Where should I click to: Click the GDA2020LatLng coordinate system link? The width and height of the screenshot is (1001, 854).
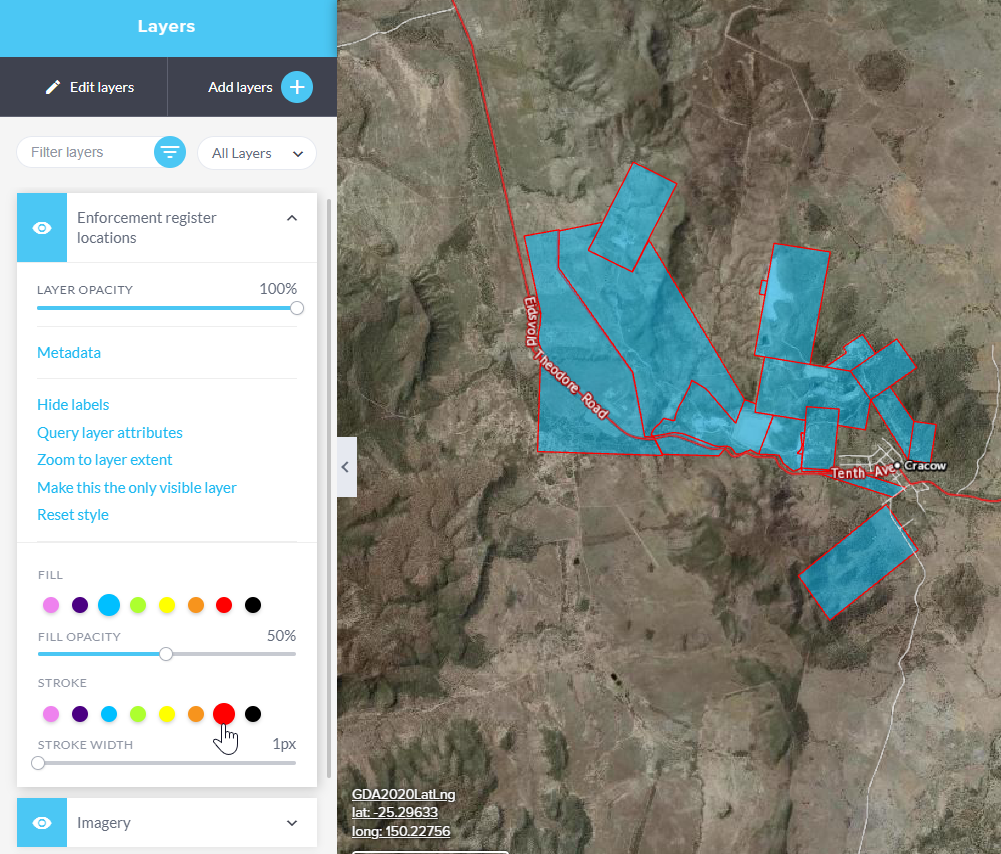[403, 794]
